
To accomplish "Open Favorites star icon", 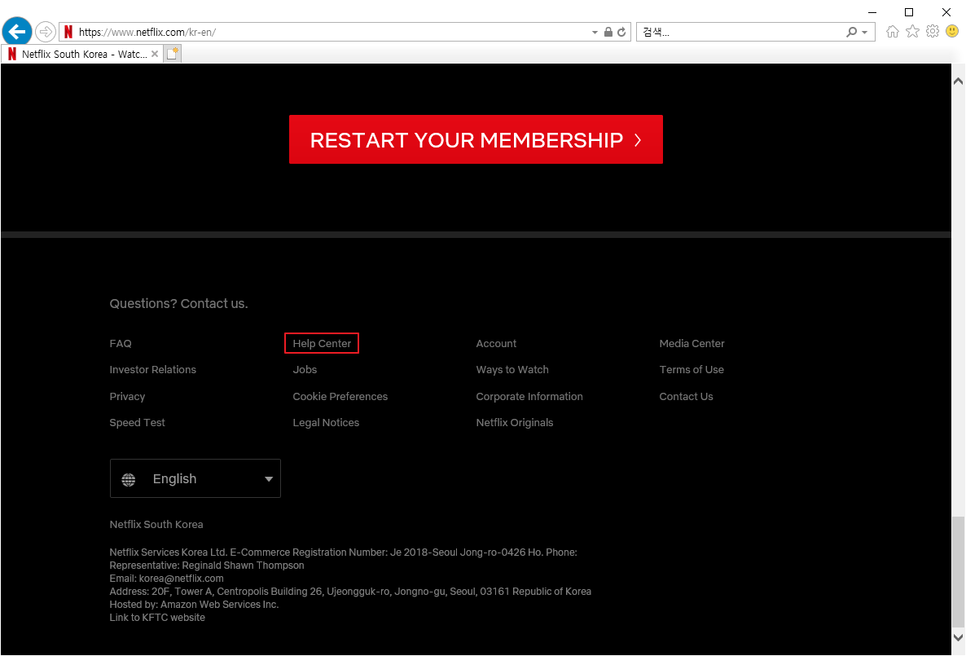I will tap(912, 31).
